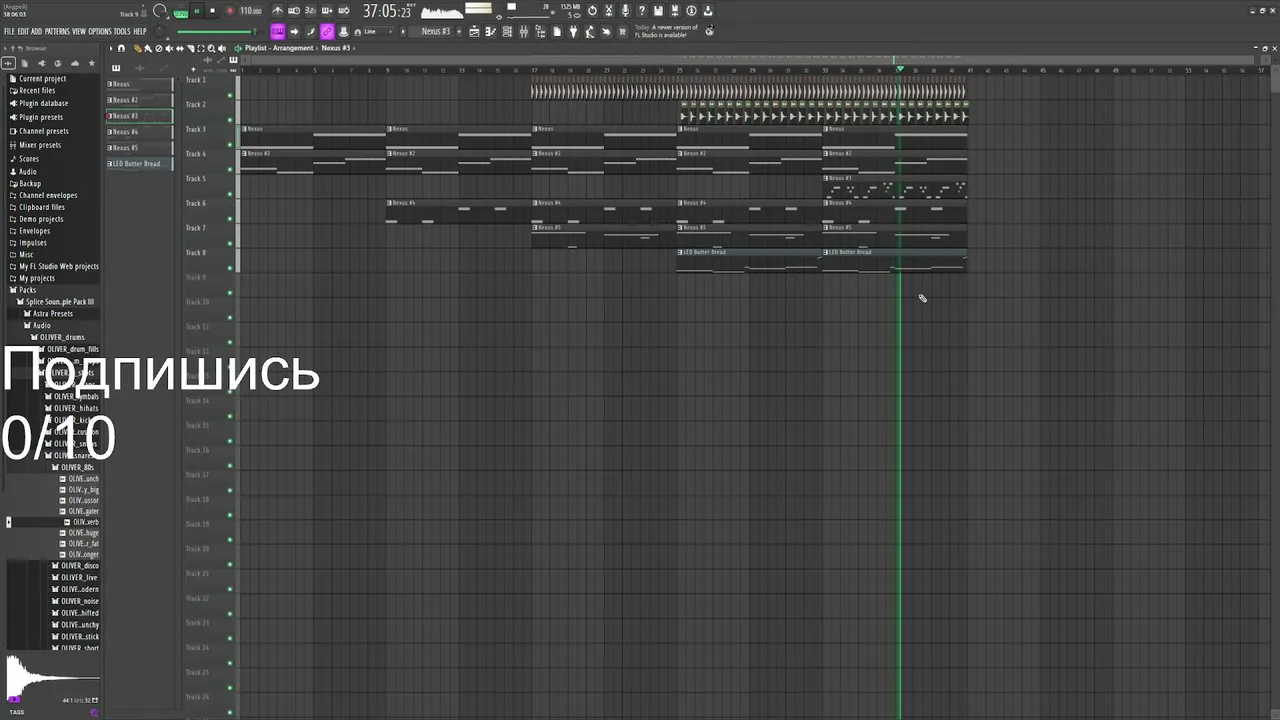Toggle wait for input icon
This screenshot has width=1280, height=720.
(x=292, y=11)
